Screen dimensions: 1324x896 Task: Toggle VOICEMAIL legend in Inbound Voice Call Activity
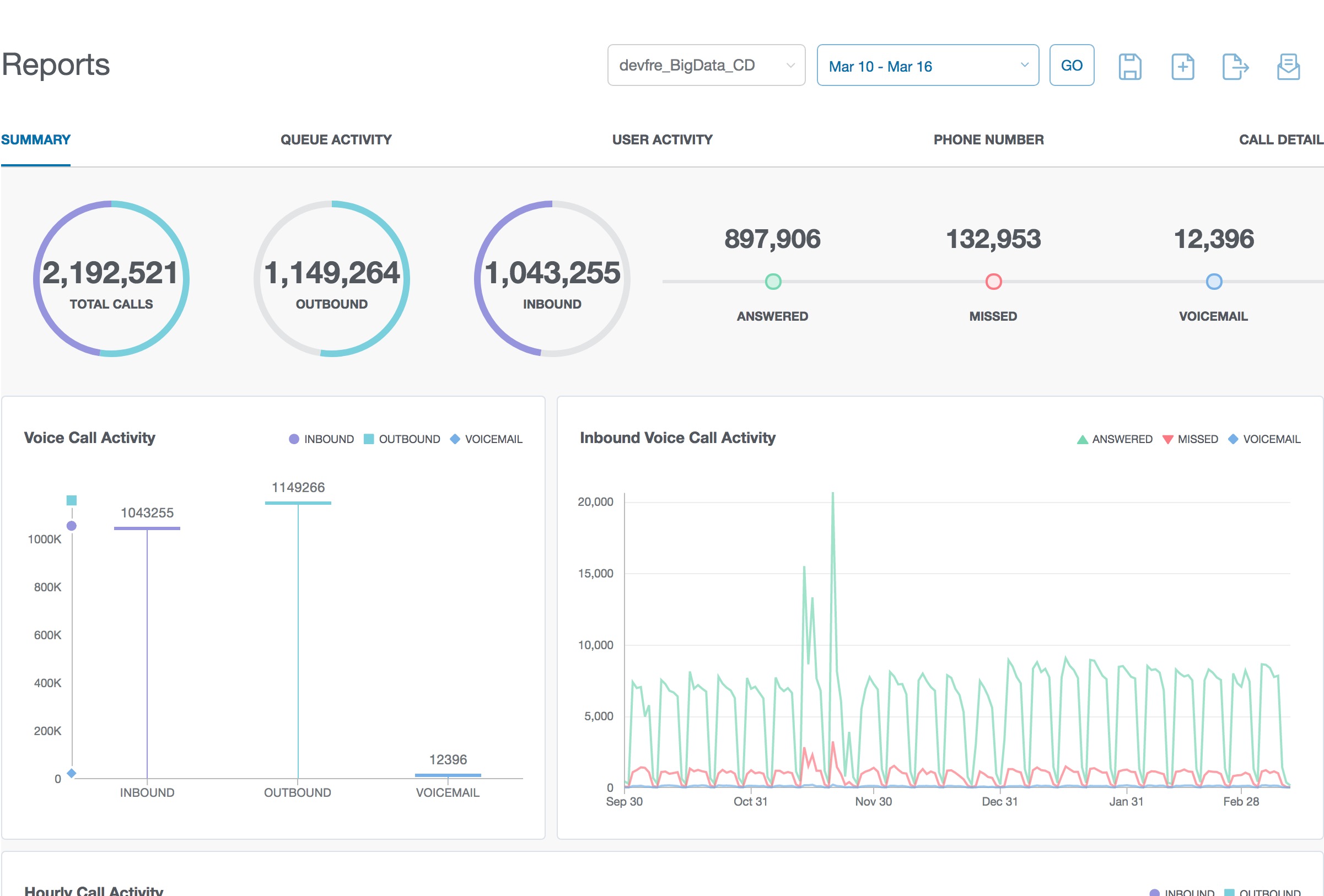pos(1263,439)
